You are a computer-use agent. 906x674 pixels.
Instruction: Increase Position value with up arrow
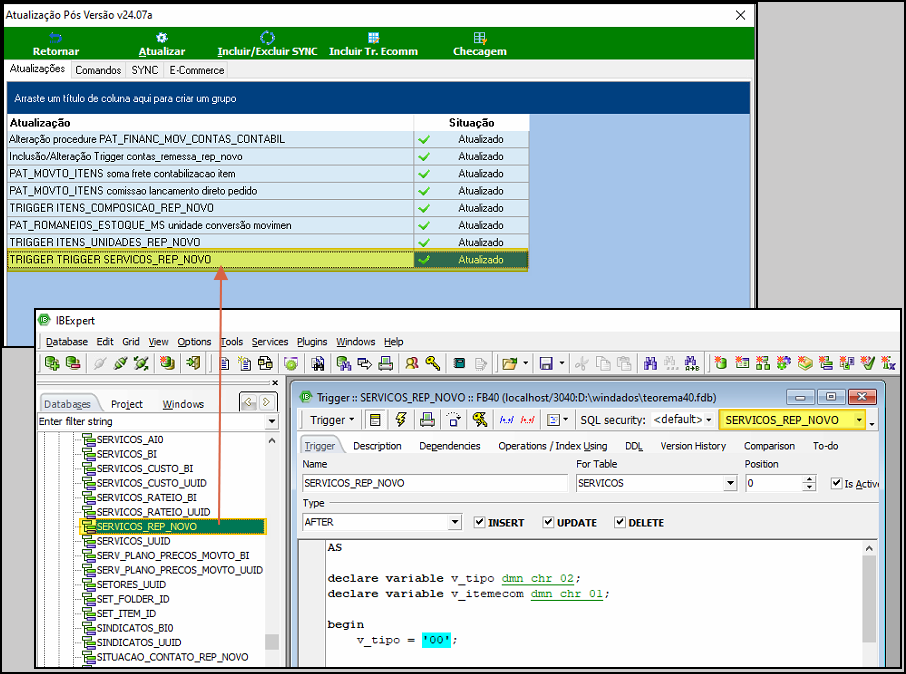(x=810, y=479)
